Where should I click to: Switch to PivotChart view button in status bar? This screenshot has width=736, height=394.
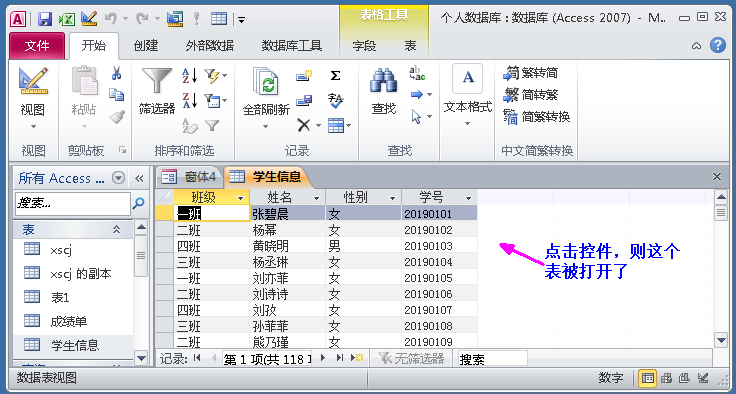[x=684, y=378]
